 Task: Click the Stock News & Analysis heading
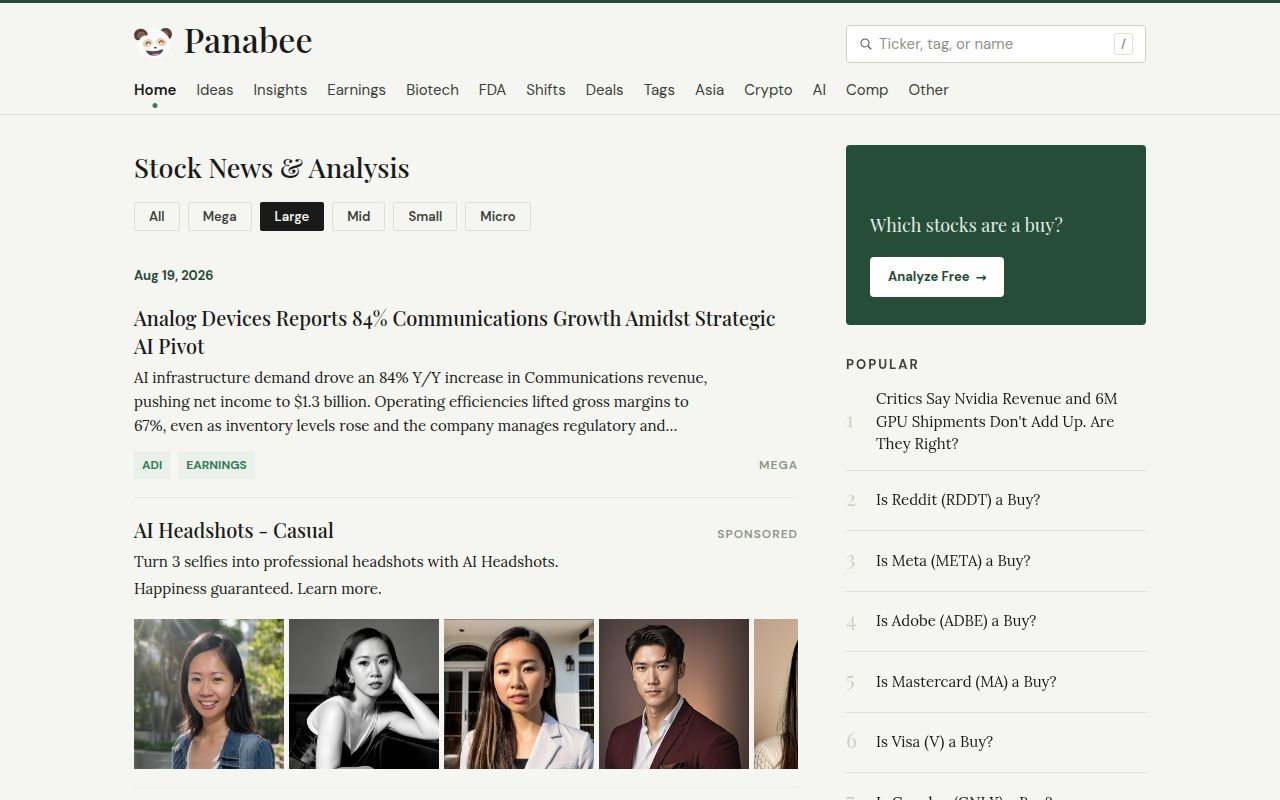pos(272,168)
